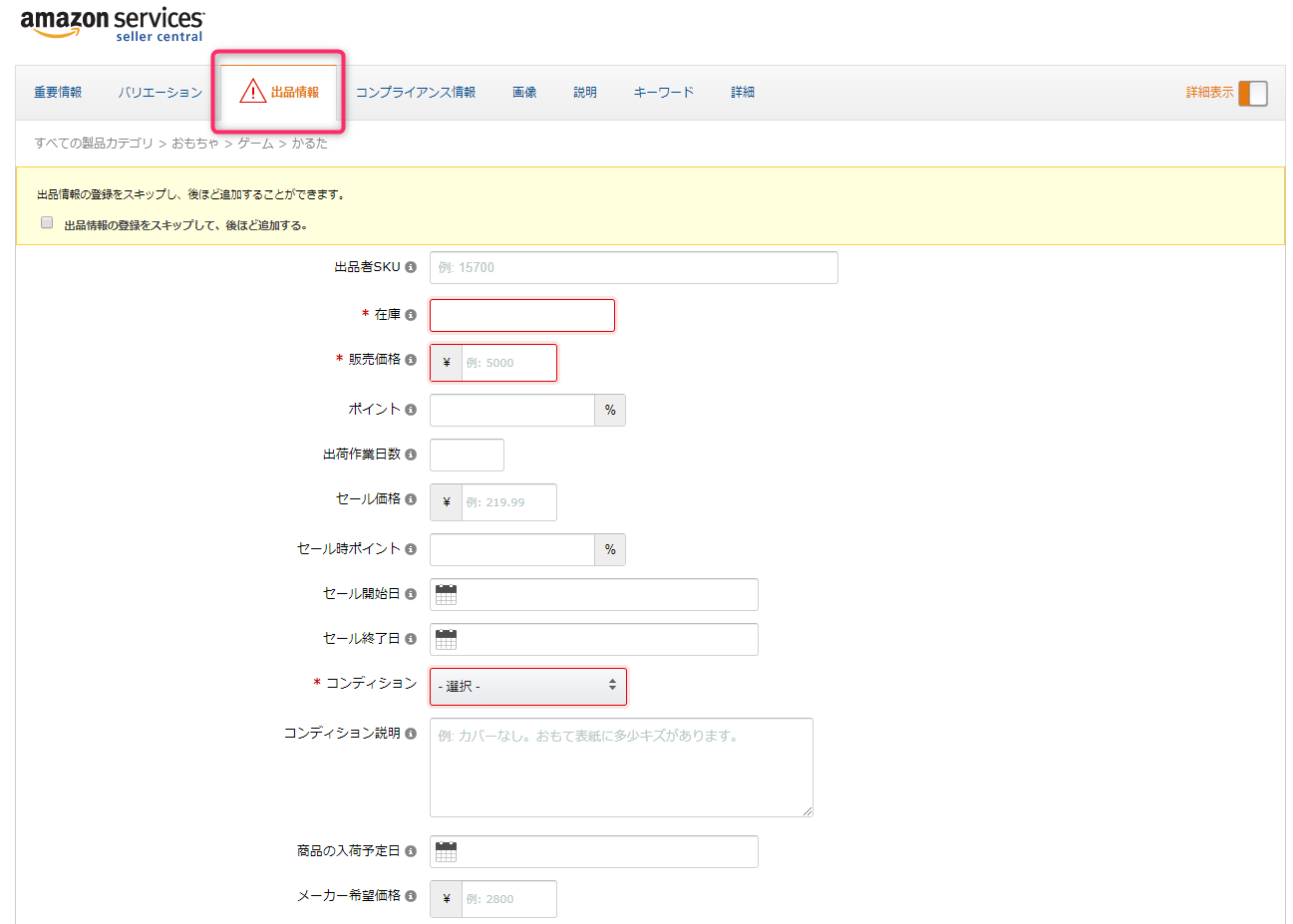Viewport: 1293px width, 924px height.
Task: Select the キーワード tab
Action: [663, 93]
